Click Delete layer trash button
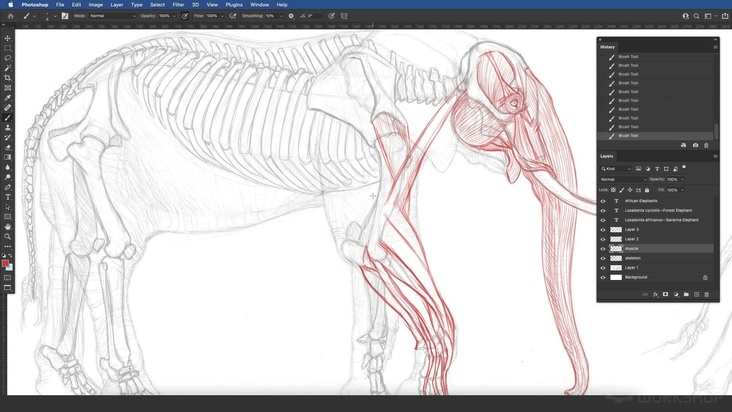732x412 pixels. 707,294
